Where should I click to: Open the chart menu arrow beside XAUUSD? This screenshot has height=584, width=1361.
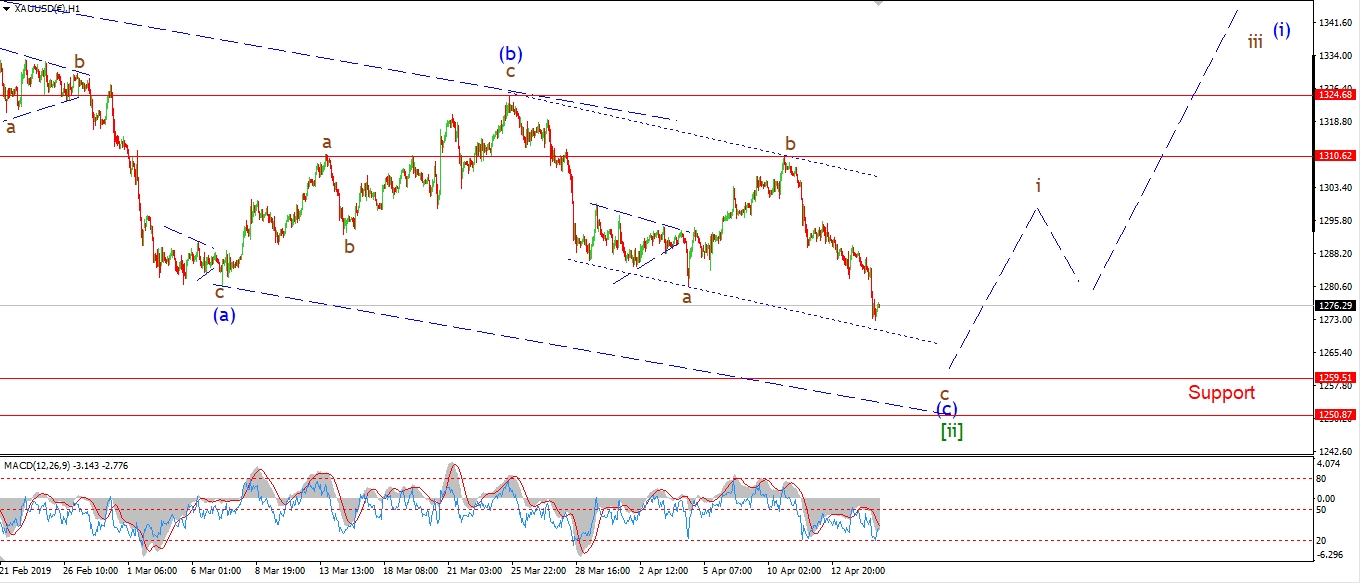[7, 8]
